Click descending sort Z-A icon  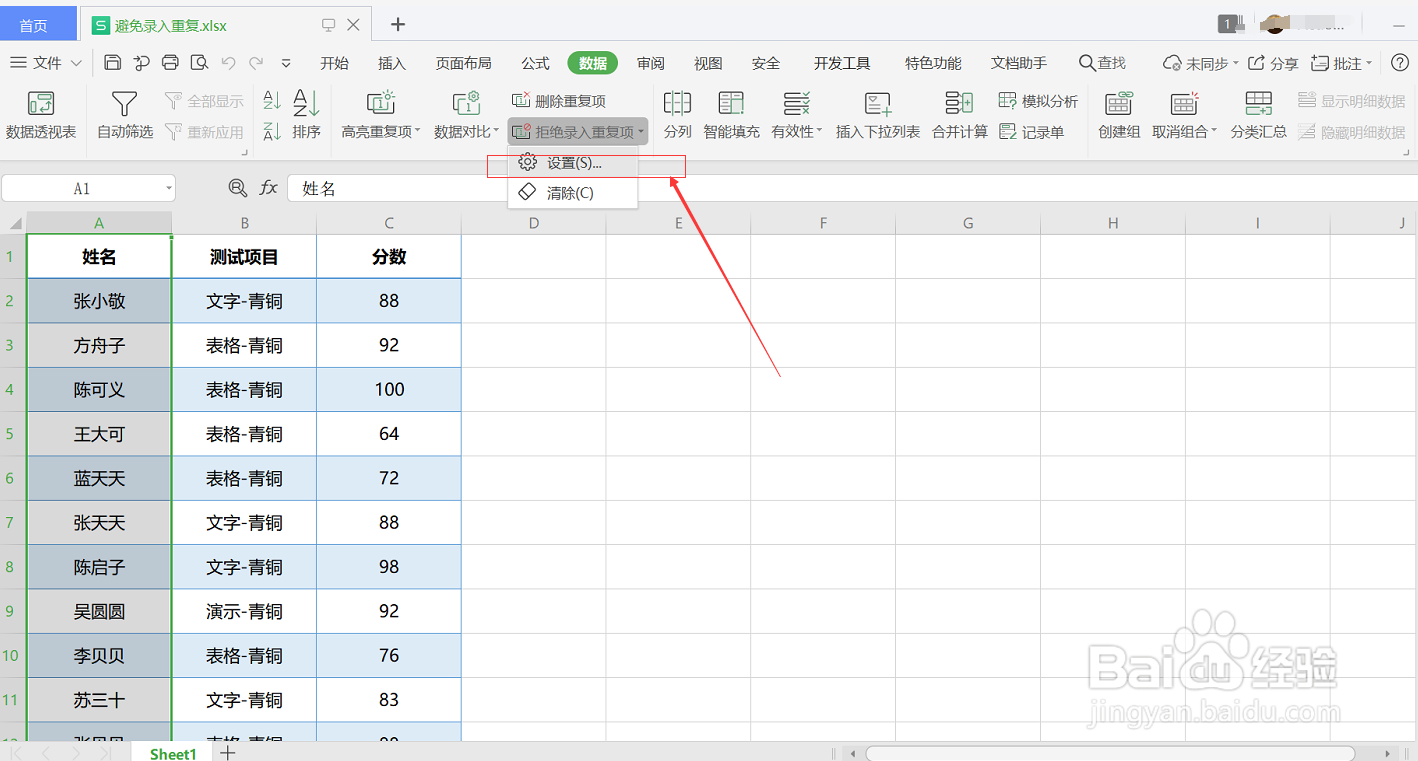point(271,131)
